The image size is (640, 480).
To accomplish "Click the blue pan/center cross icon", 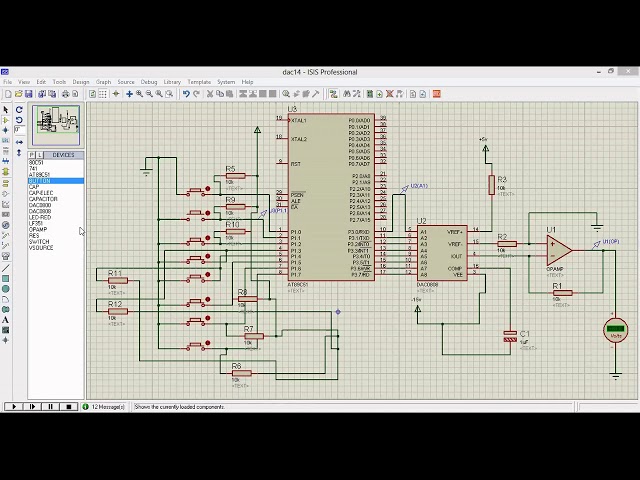I will [x=129, y=94].
